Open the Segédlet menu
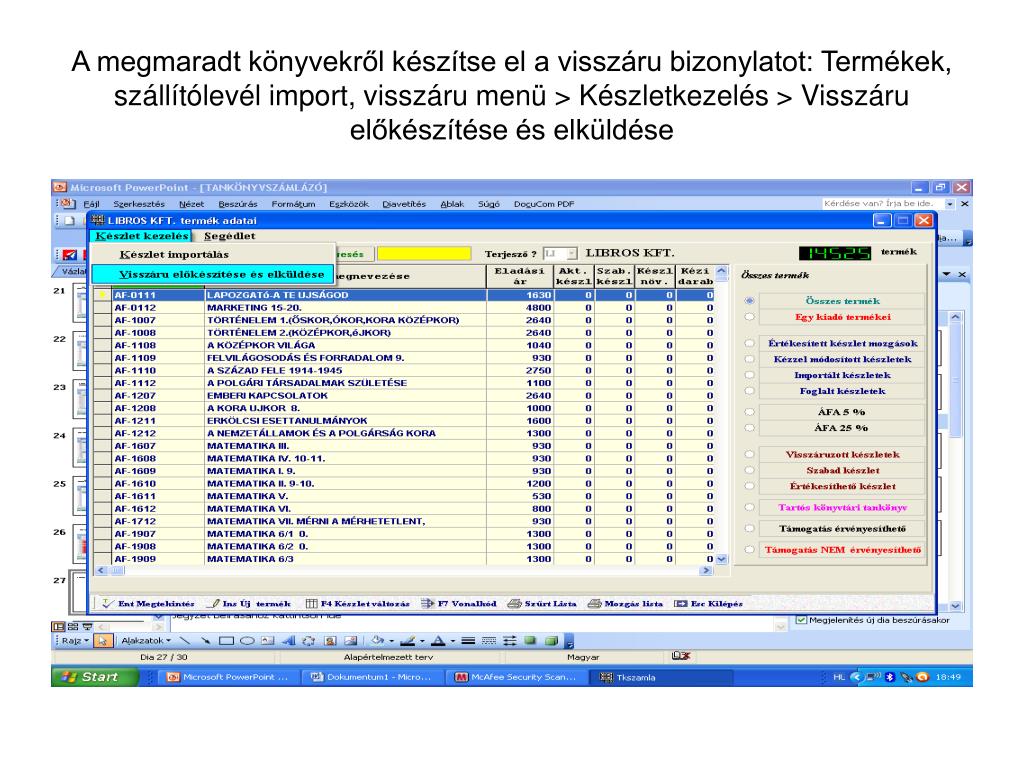 click(229, 236)
